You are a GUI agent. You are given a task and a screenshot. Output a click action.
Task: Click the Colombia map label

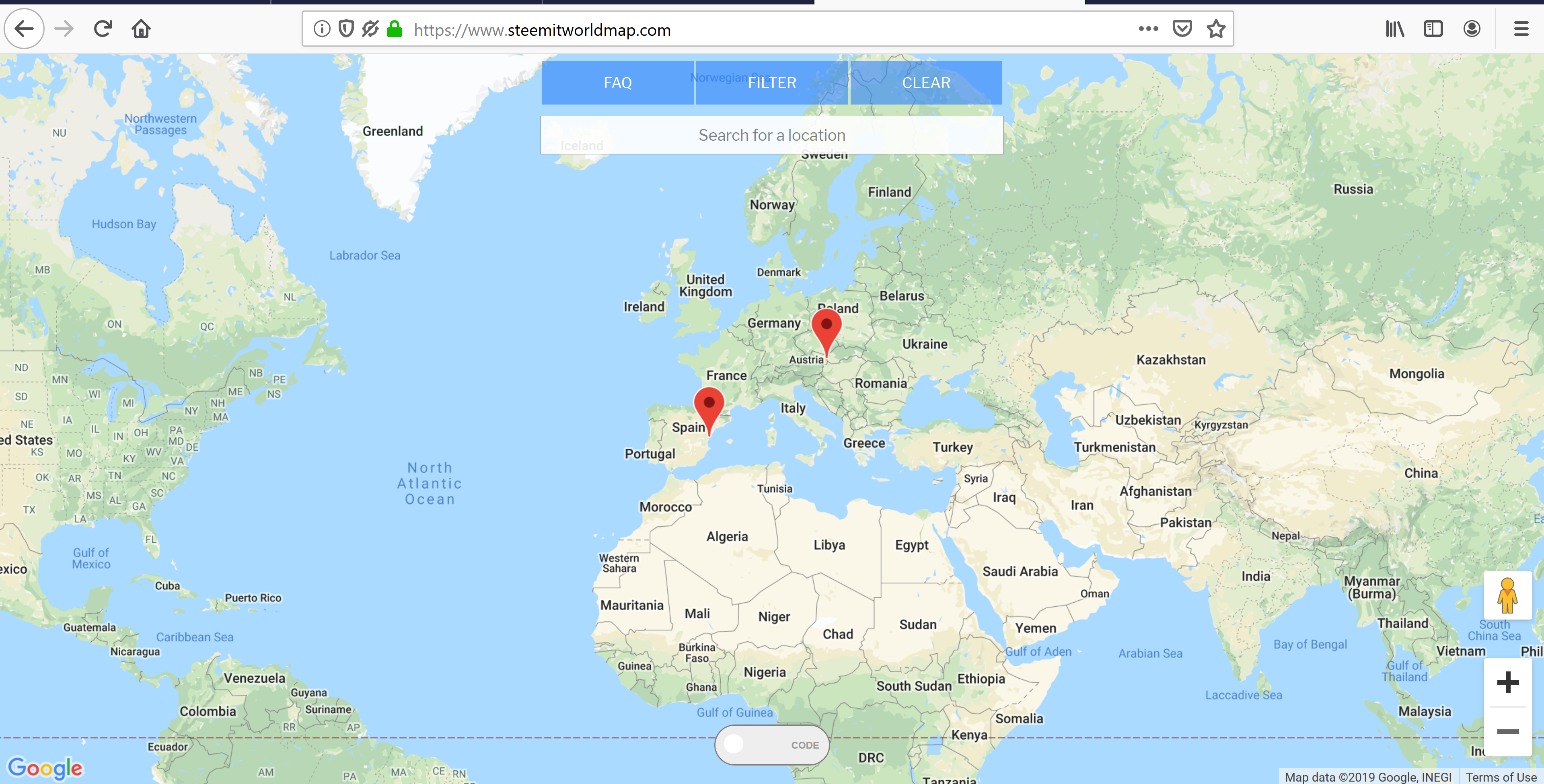click(208, 712)
